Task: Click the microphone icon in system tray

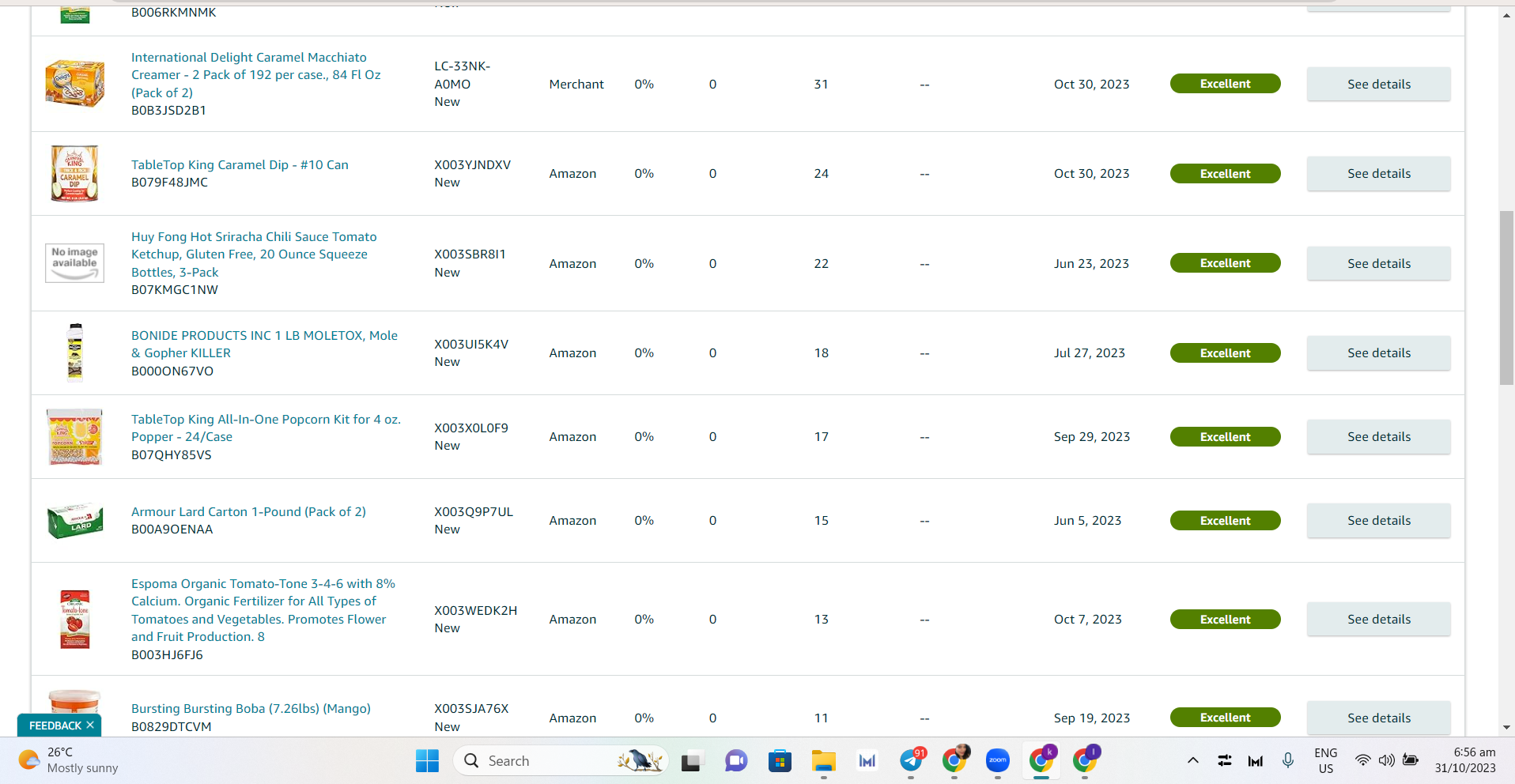Action: click(x=1288, y=760)
